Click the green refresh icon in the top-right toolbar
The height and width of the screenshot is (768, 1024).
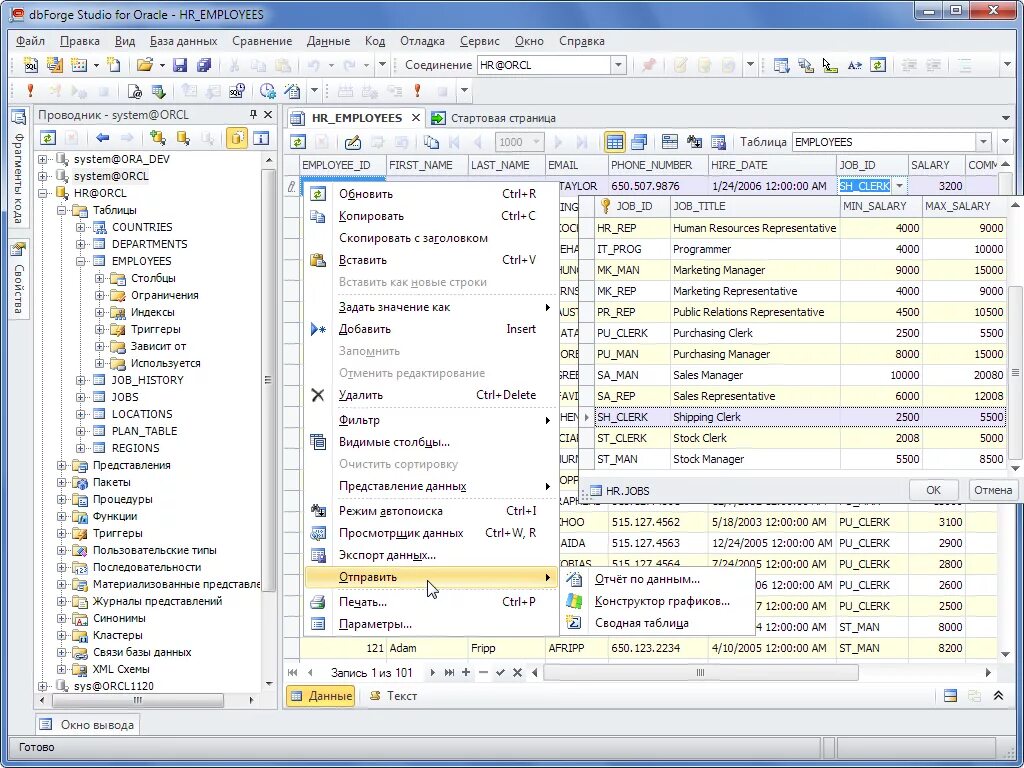878,65
